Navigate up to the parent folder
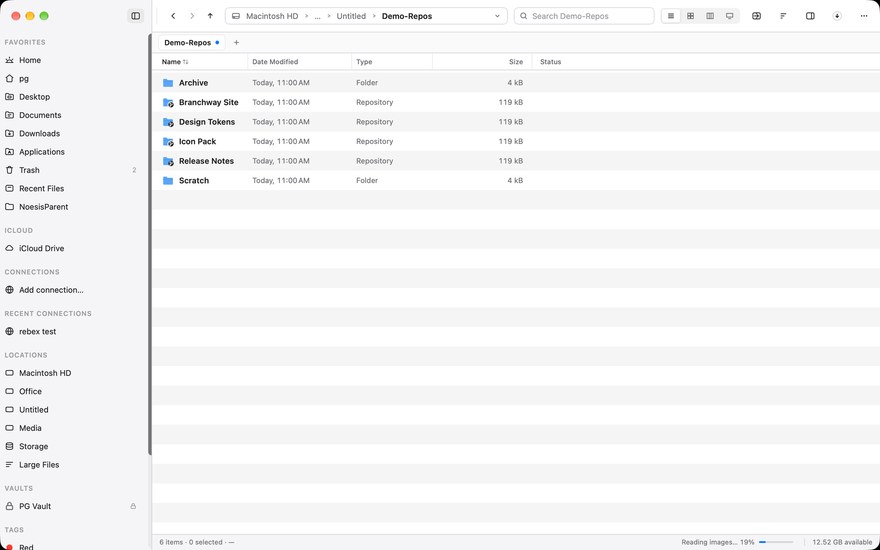Image resolution: width=880 pixels, height=550 pixels. [x=210, y=16]
